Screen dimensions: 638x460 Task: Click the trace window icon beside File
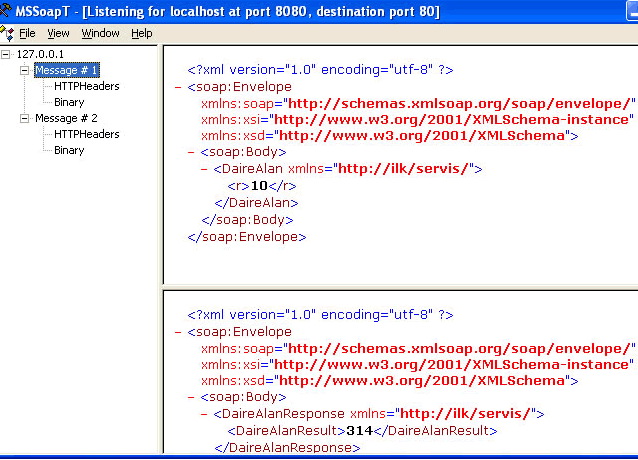(x=8, y=33)
